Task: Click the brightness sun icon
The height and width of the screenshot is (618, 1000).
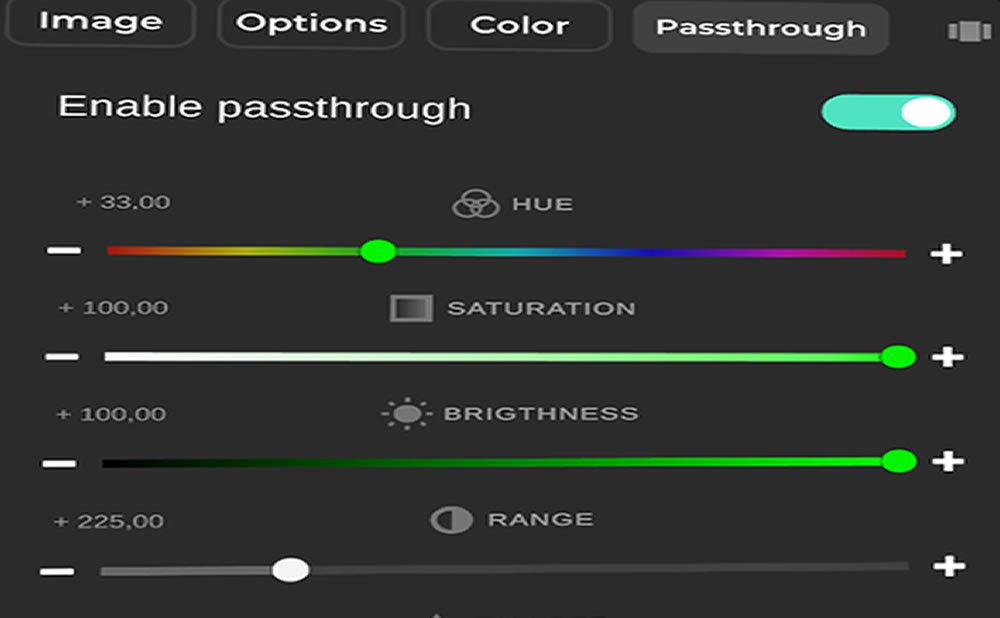Action: click(406, 414)
